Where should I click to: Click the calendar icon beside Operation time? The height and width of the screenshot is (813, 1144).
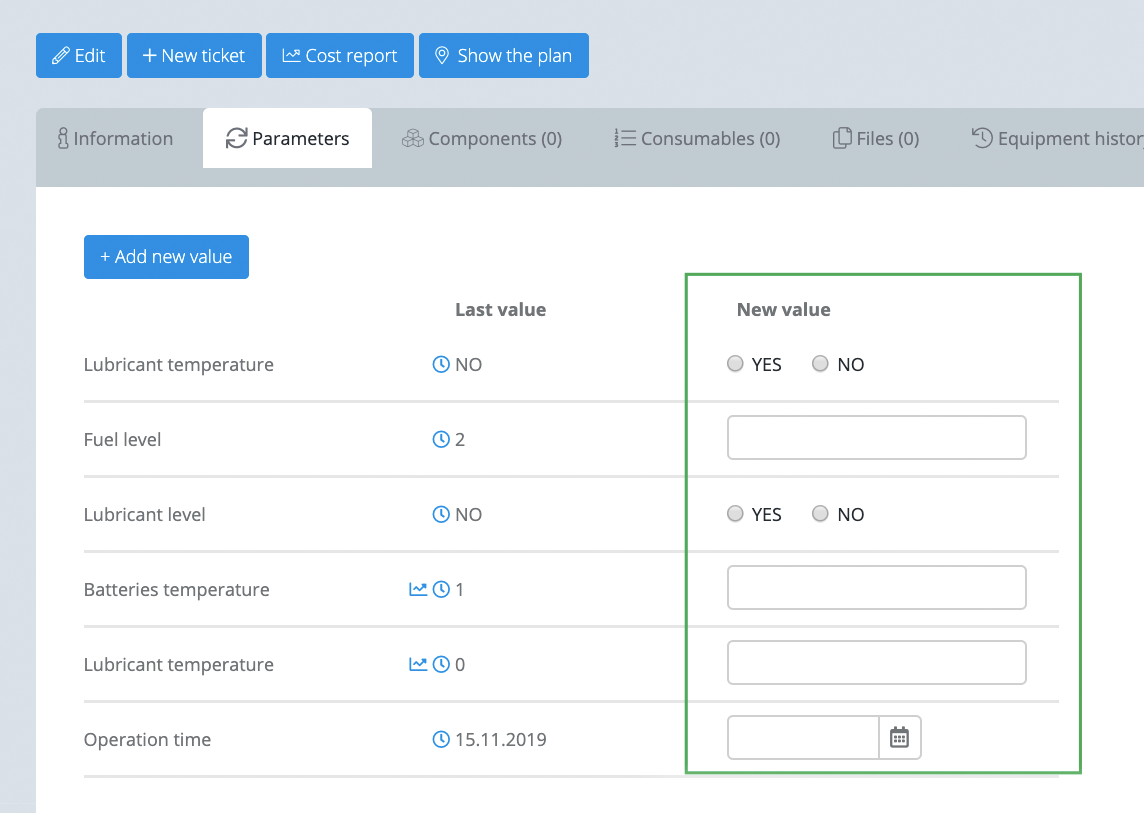click(x=900, y=738)
